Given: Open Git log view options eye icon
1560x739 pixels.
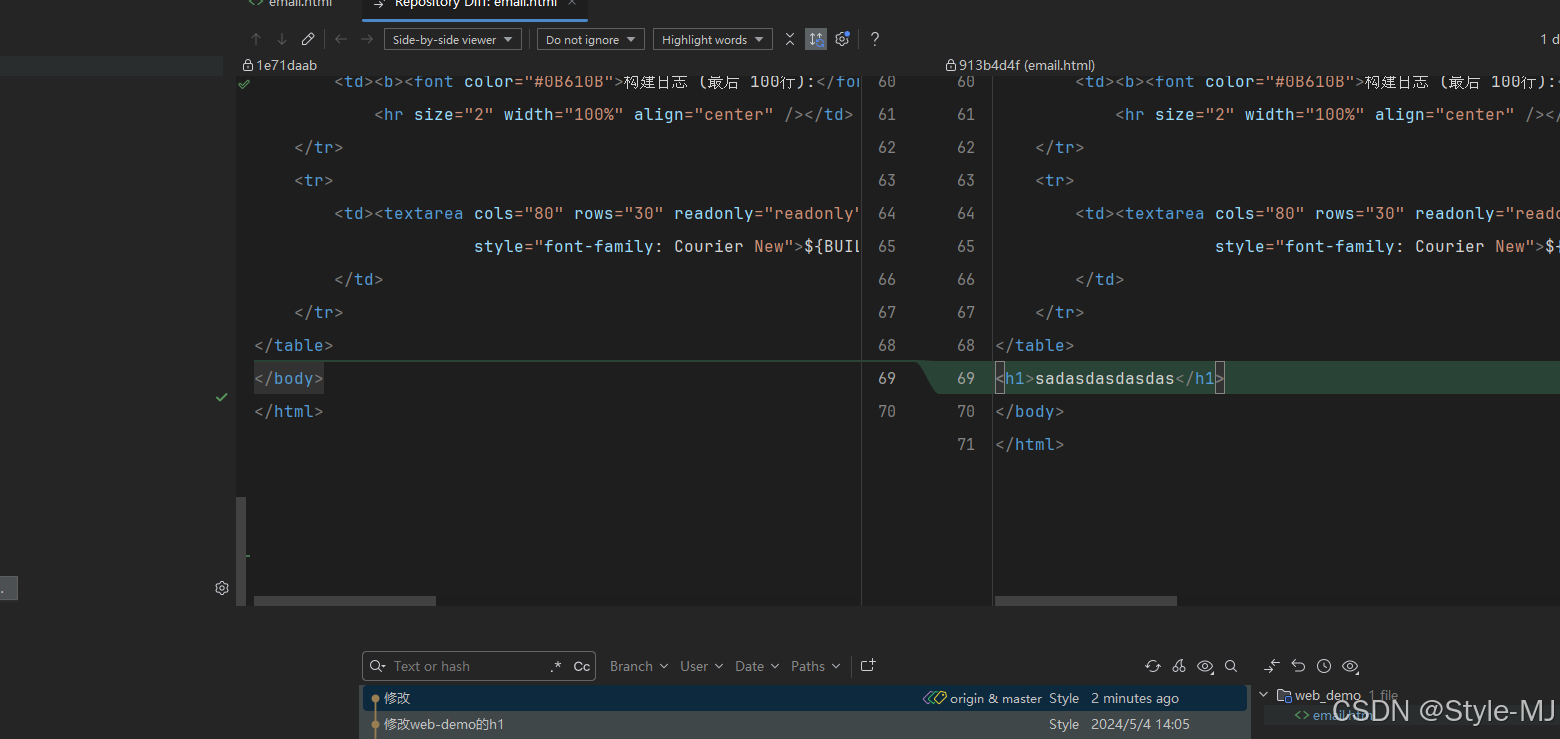Looking at the screenshot, I should click(x=1206, y=666).
